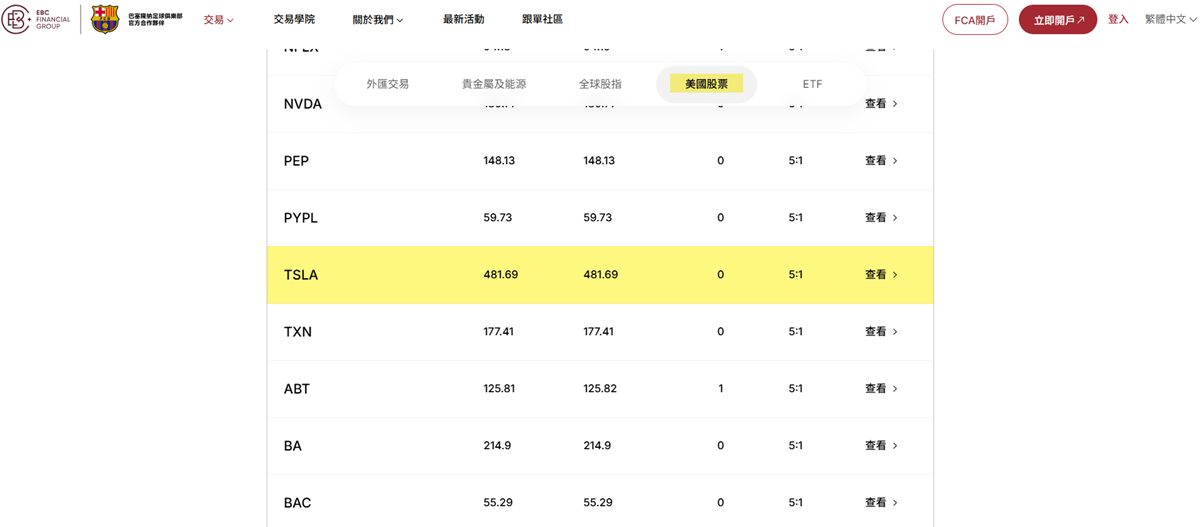The height and width of the screenshot is (527, 1200).
Task: Click BAC bid price 55.29 in first column
Action: [497, 503]
